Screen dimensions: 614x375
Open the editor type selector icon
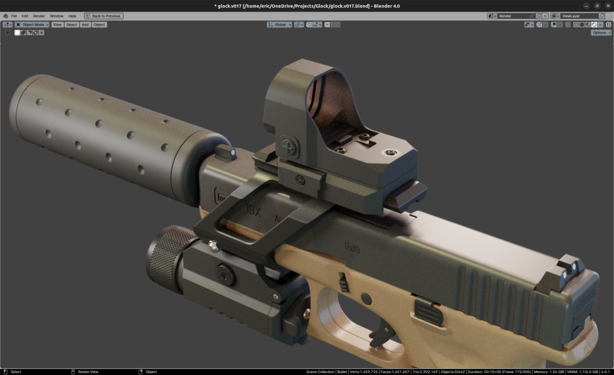(x=8, y=25)
